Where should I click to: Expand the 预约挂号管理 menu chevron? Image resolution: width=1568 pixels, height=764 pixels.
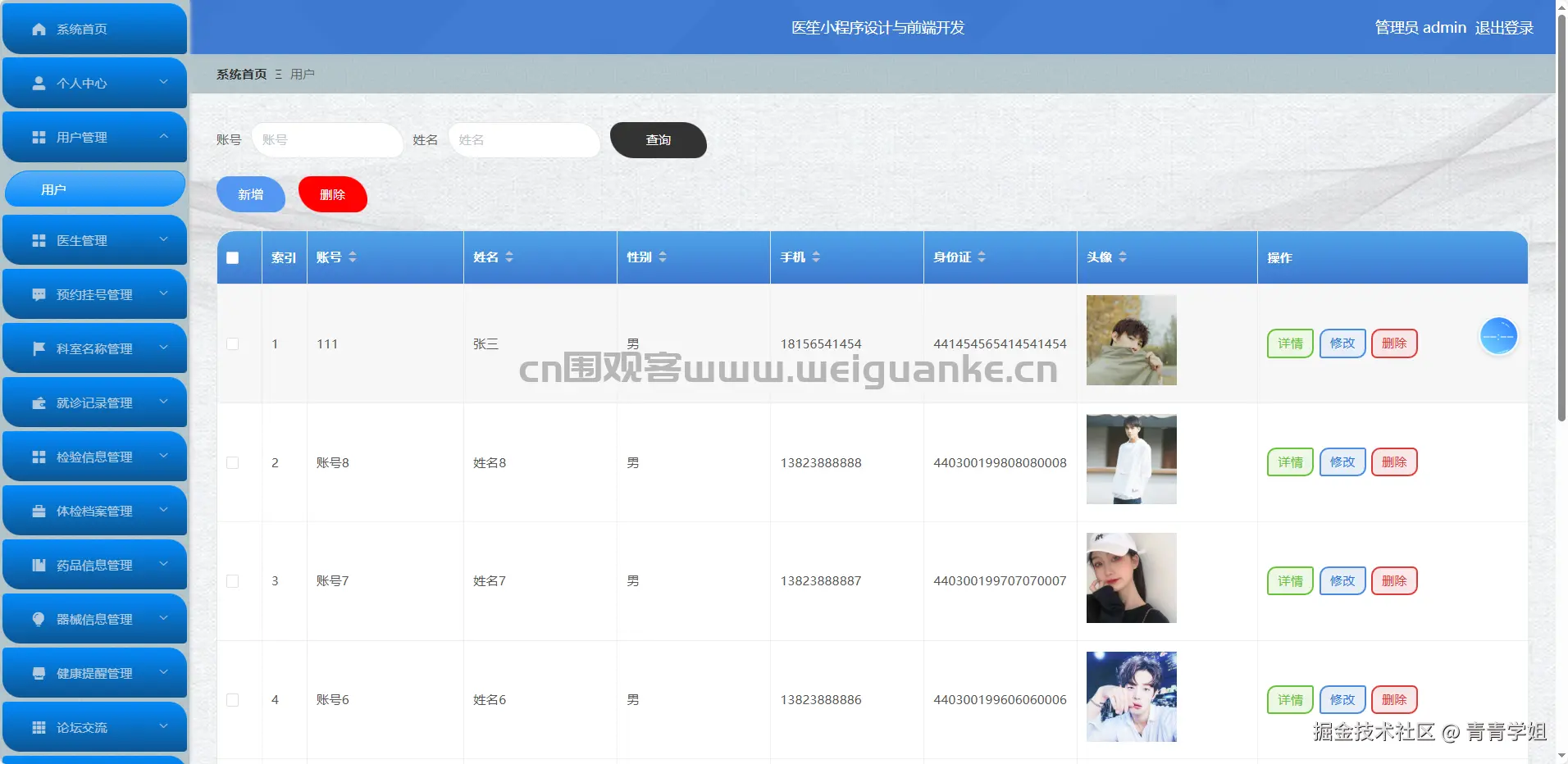(163, 293)
